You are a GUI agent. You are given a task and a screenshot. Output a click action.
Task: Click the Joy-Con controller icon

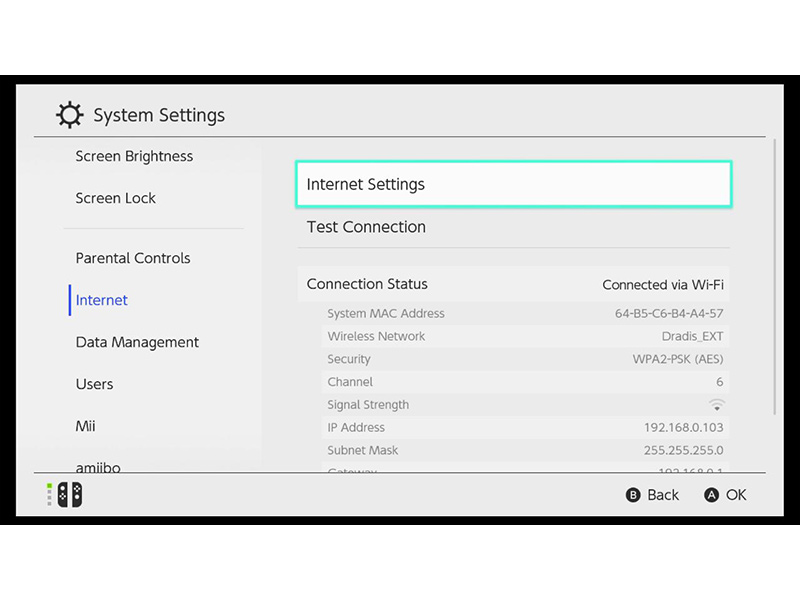click(70, 495)
